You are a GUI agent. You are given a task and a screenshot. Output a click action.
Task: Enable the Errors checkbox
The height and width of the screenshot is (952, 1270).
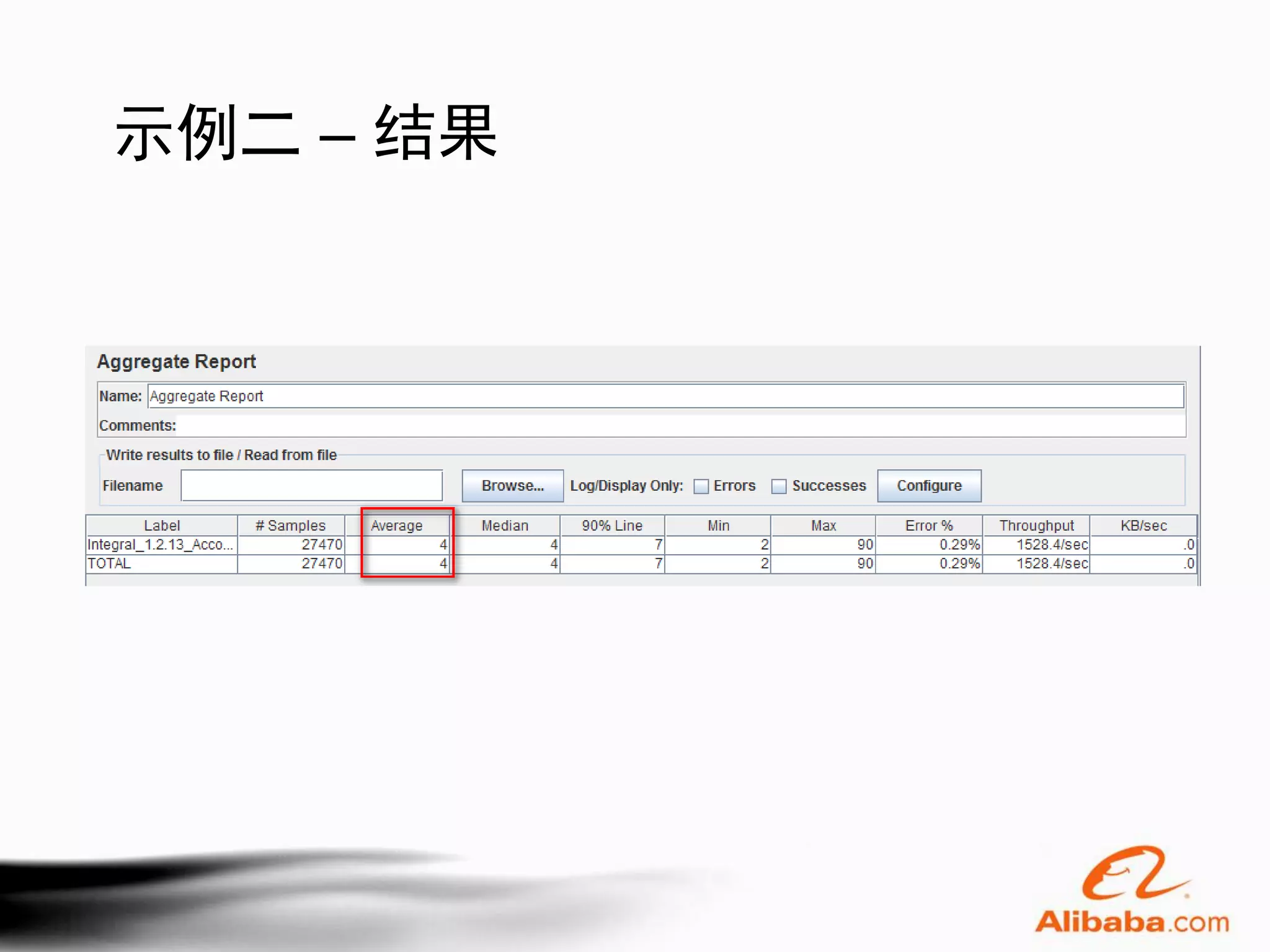click(x=701, y=487)
